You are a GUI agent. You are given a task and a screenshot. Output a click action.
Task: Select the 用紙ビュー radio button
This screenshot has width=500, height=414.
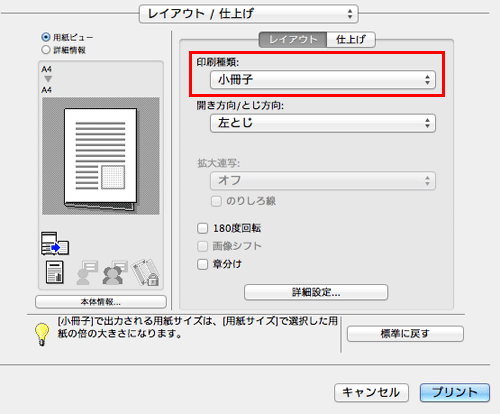(46, 37)
